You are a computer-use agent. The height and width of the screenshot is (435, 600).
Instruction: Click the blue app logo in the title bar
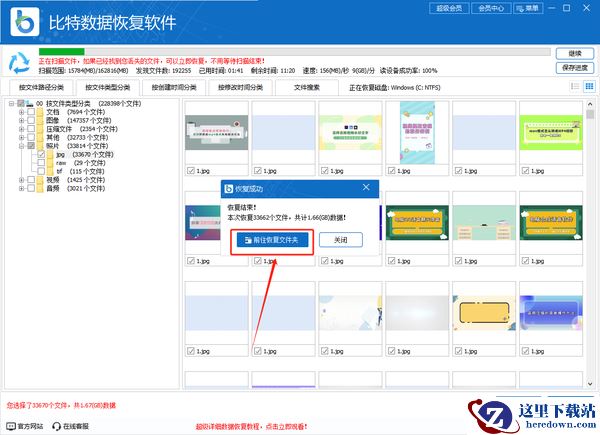25,22
